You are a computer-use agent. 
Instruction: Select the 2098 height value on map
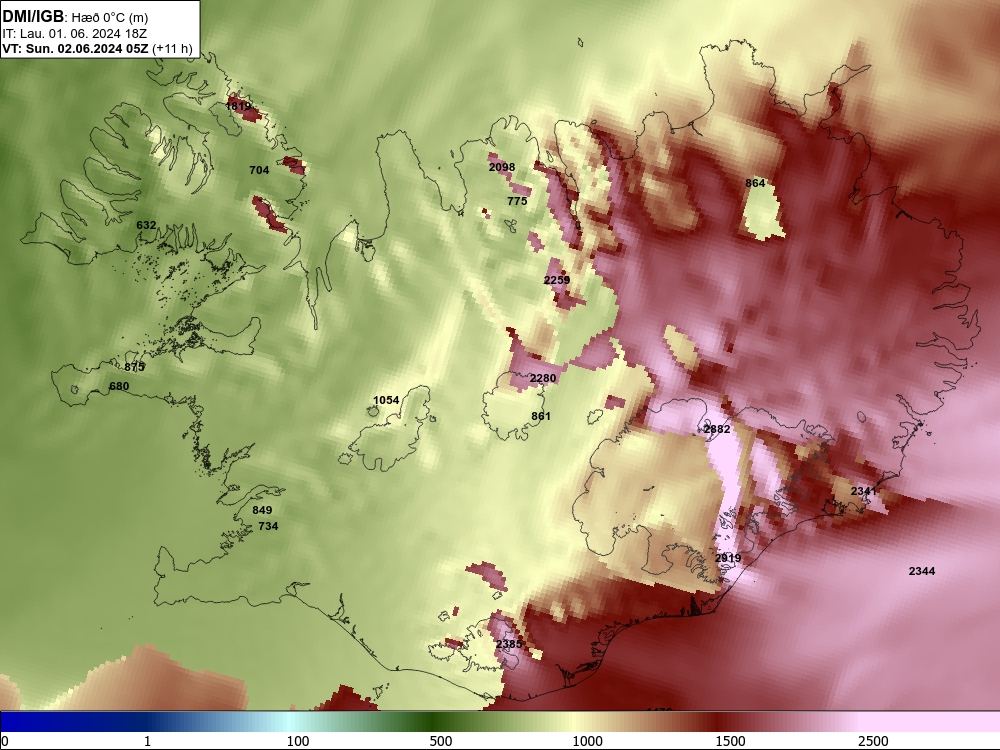(502, 167)
